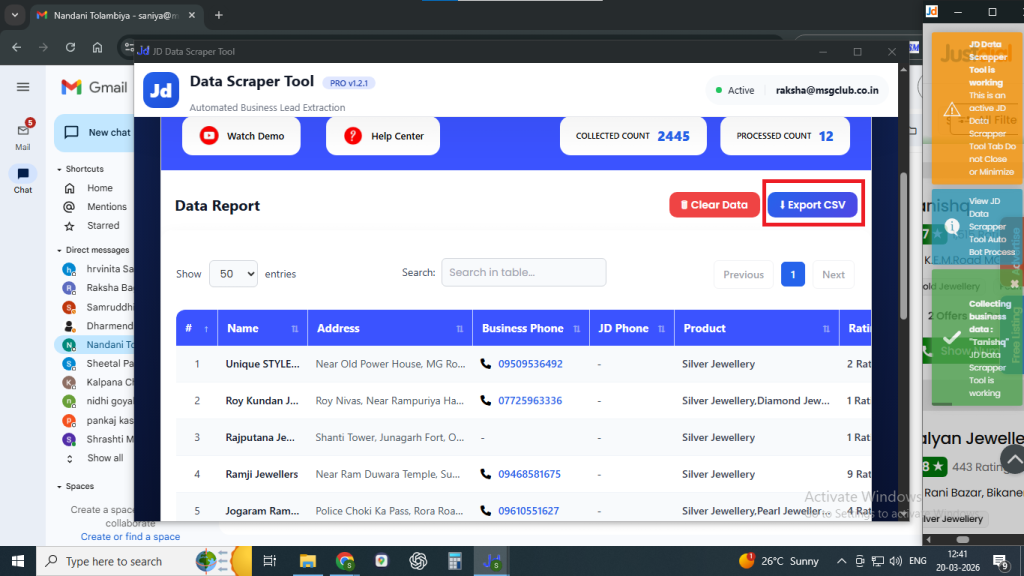1024x576 pixels.
Task: Collapse the Direct messages section
Action: [x=59, y=250]
